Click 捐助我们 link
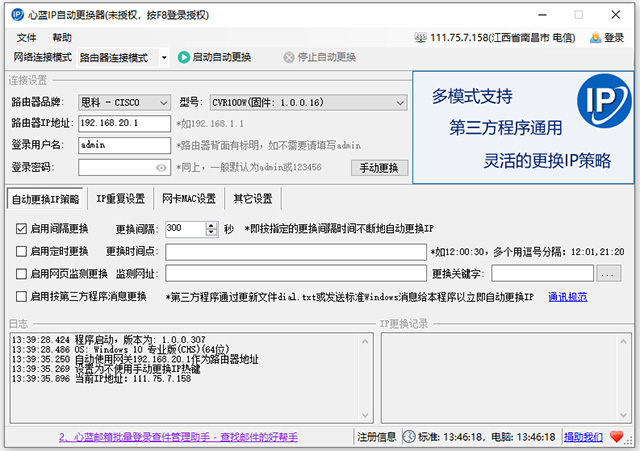This screenshot has width=640, height=451. click(x=583, y=437)
